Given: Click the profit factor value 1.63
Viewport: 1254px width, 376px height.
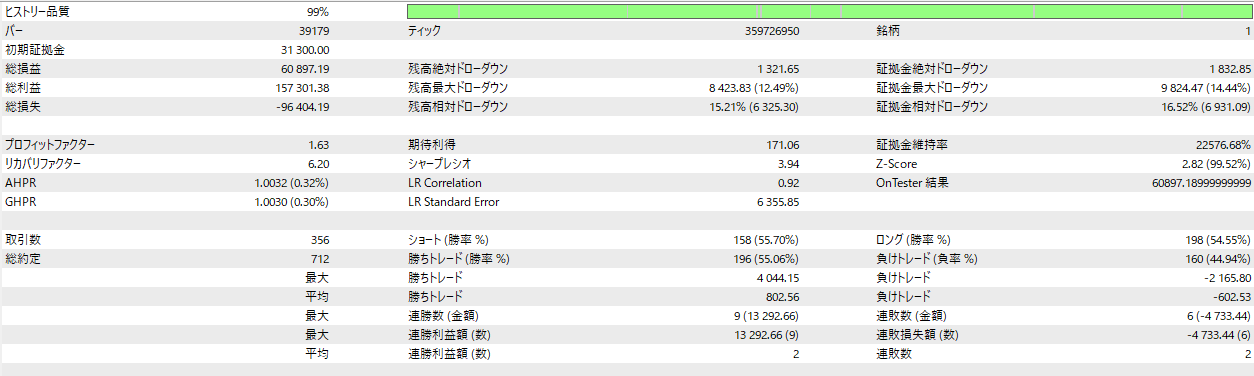Looking at the screenshot, I should point(319,145).
